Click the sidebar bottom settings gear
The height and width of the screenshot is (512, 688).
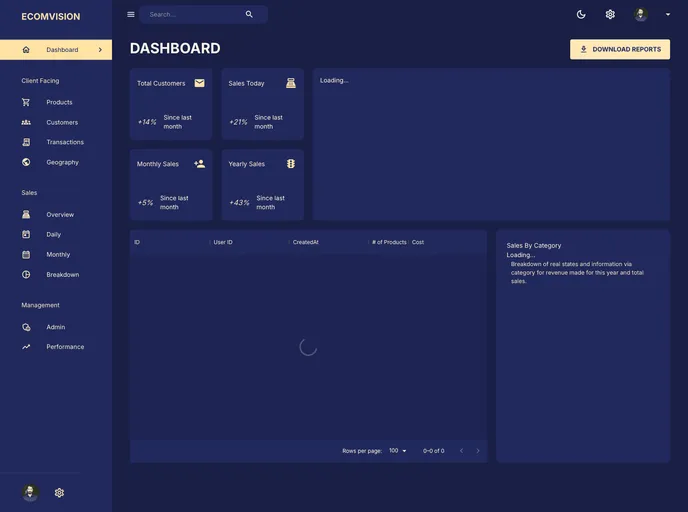pyautogui.click(x=59, y=493)
